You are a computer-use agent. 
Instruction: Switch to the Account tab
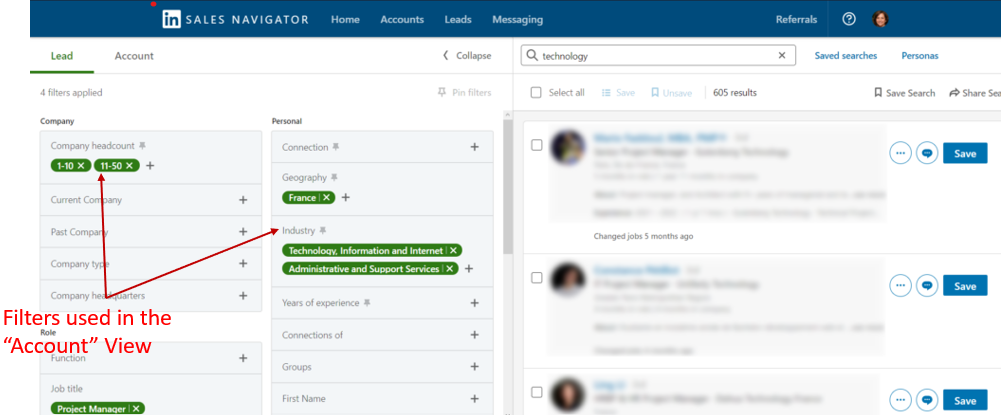click(134, 56)
